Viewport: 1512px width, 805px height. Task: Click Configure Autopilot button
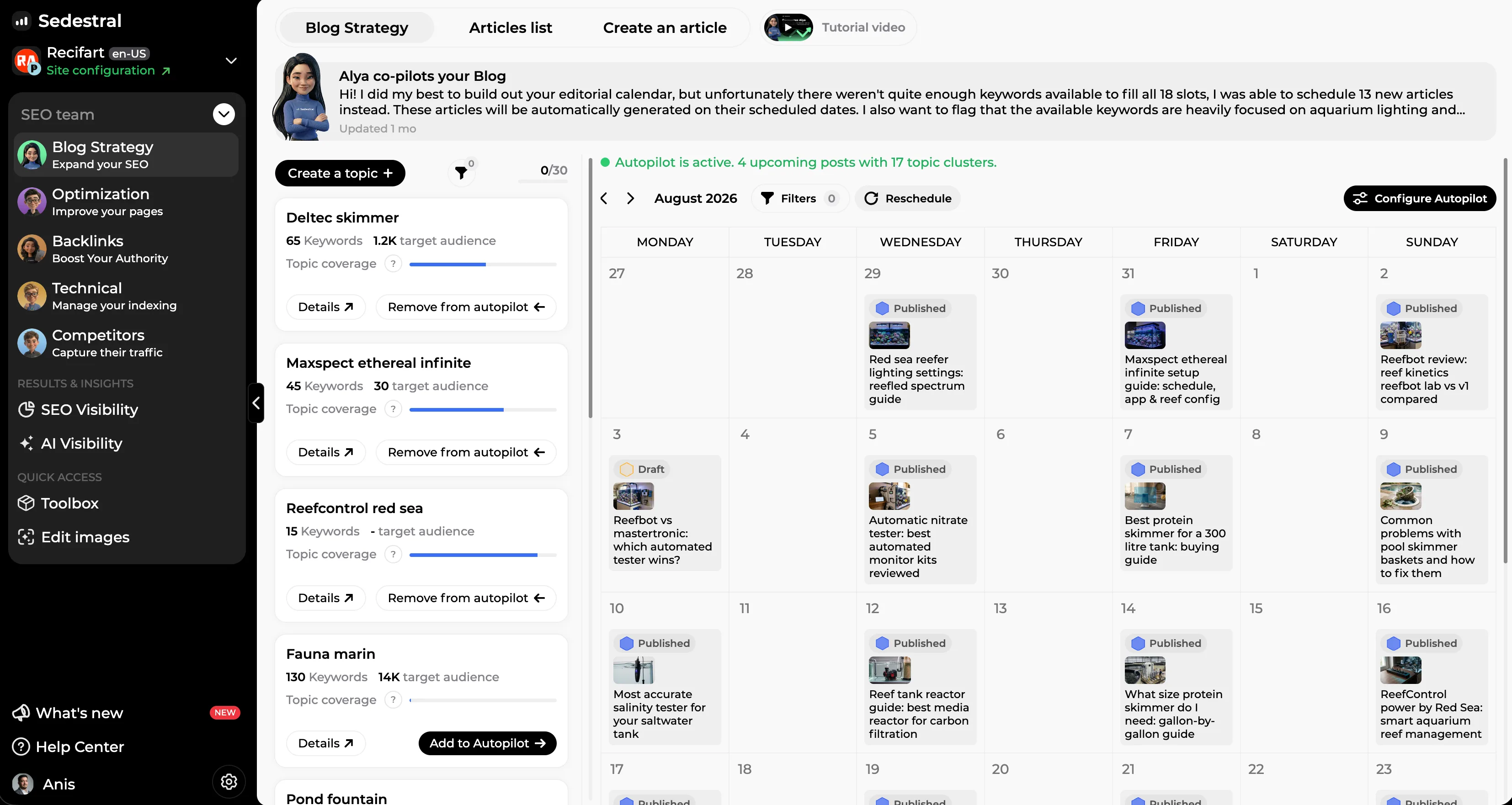(x=1419, y=198)
